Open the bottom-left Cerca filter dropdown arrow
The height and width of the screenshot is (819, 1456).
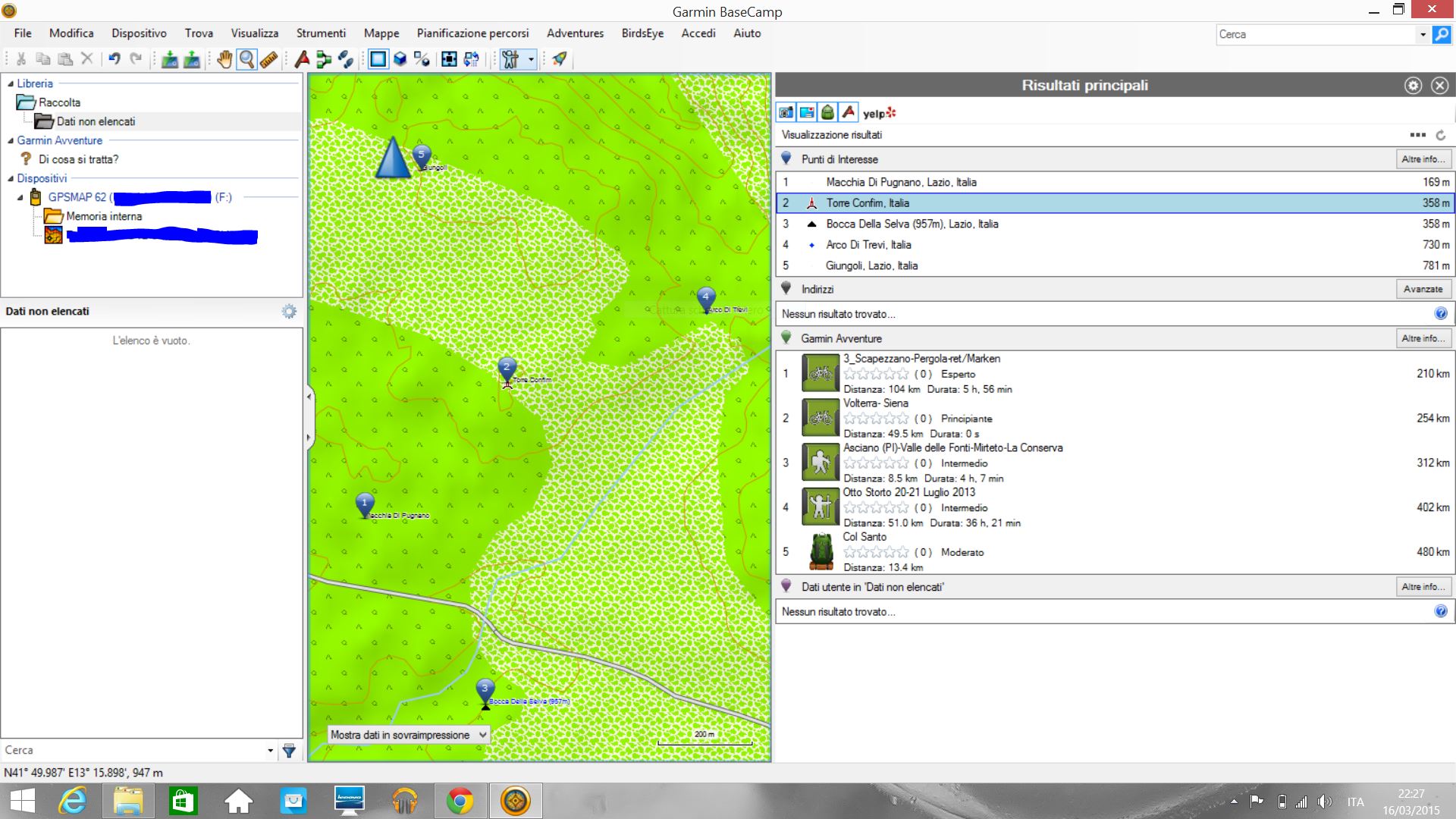271,751
